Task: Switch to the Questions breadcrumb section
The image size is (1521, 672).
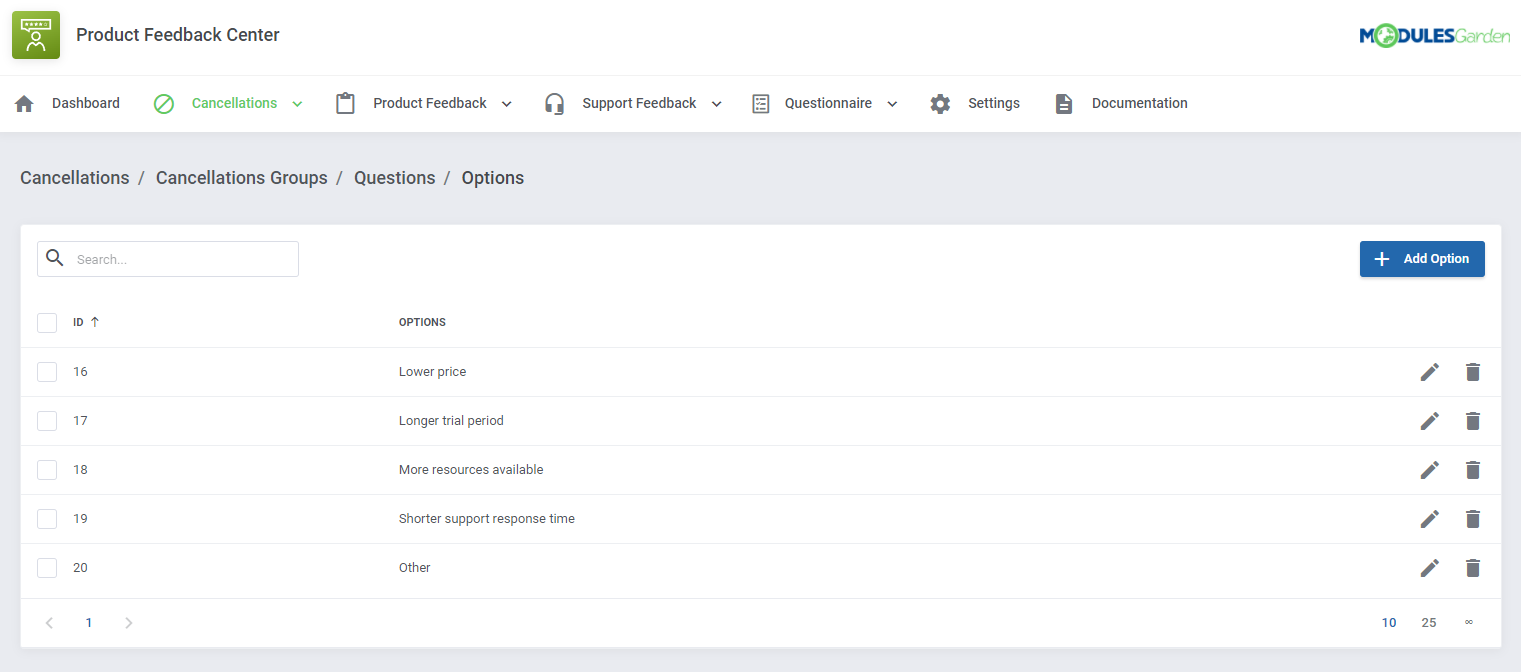Action: pos(394,177)
